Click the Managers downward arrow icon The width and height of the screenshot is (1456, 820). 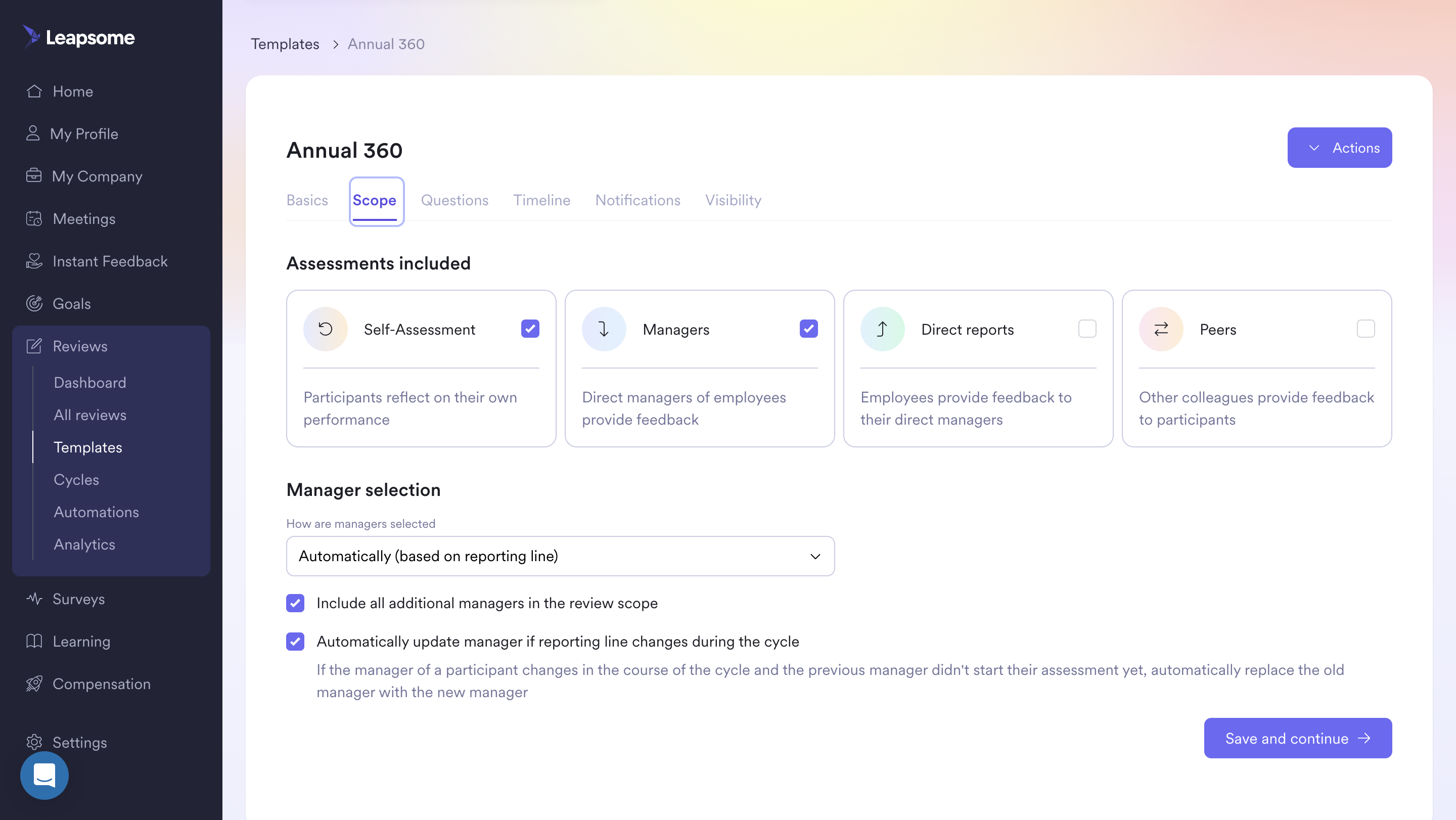pyautogui.click(x=604, y=329)
